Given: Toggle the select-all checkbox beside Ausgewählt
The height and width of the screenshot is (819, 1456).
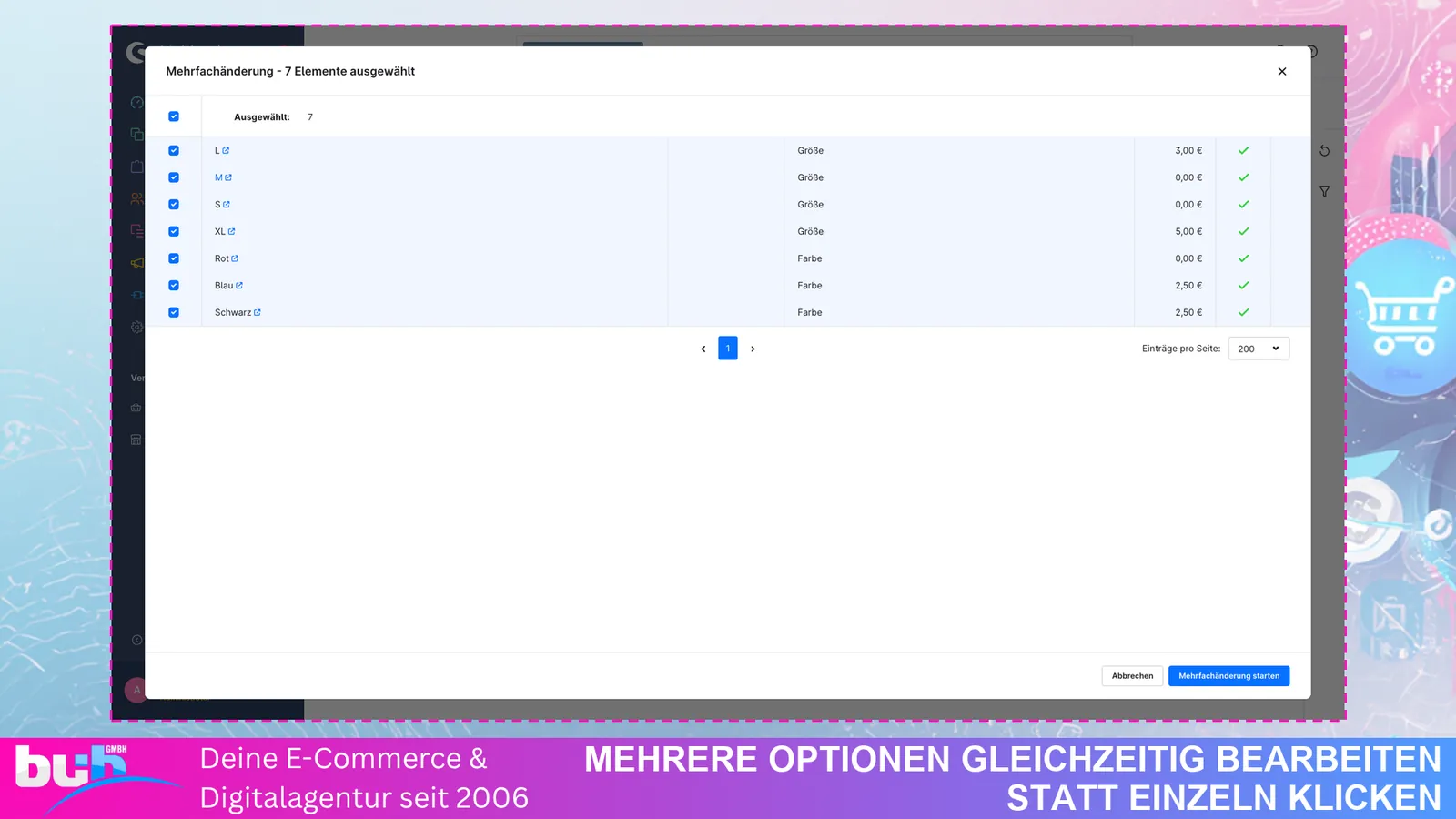Looking at the screenshot, I should click(174, 116).
